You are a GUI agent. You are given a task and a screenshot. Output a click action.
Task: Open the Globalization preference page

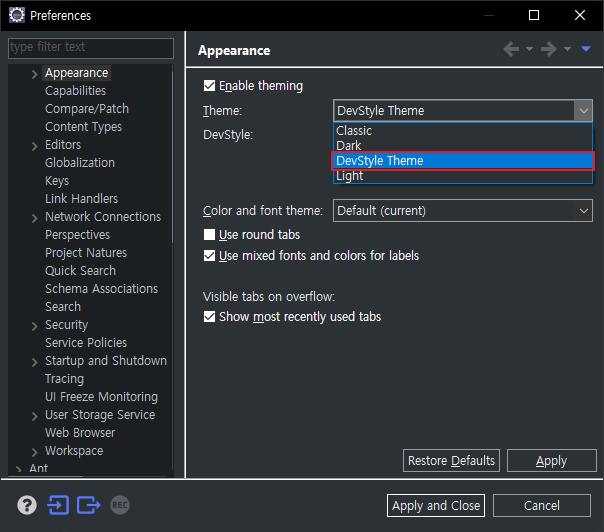[x=80, y=163]
